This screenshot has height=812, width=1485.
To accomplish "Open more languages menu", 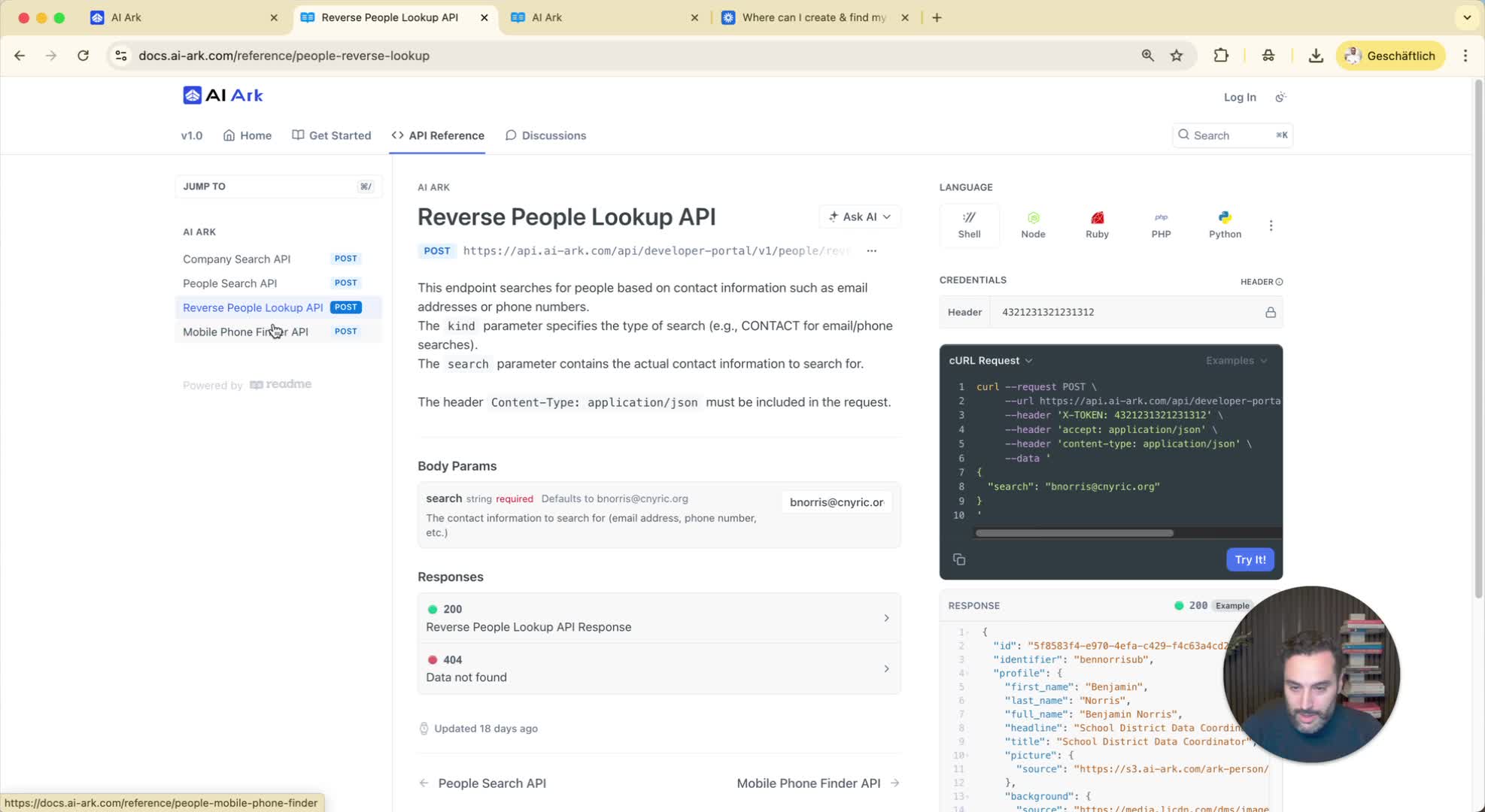I will [x=1271, y=226].
